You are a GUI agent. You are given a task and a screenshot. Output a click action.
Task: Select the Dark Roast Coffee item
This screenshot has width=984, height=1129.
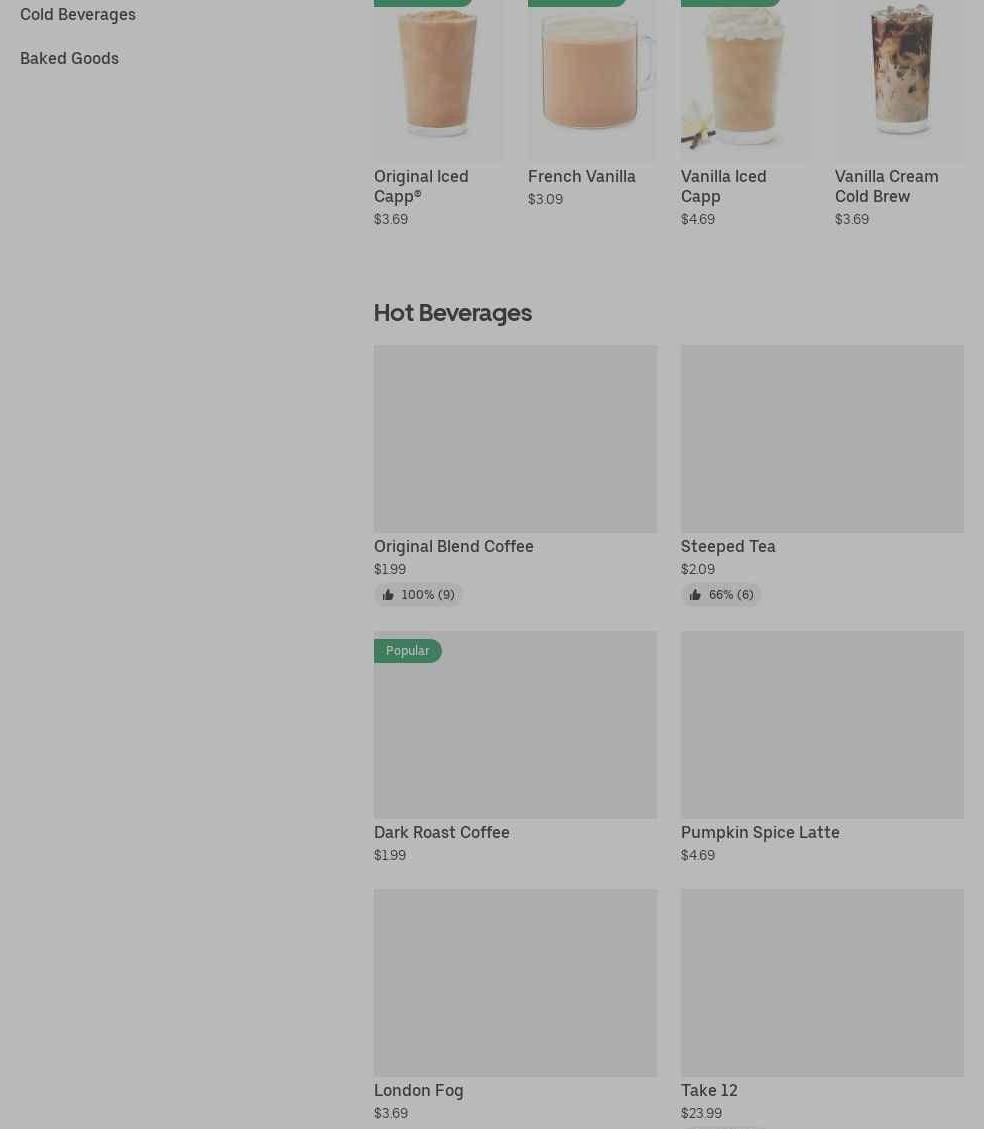[x=441, y=832]
